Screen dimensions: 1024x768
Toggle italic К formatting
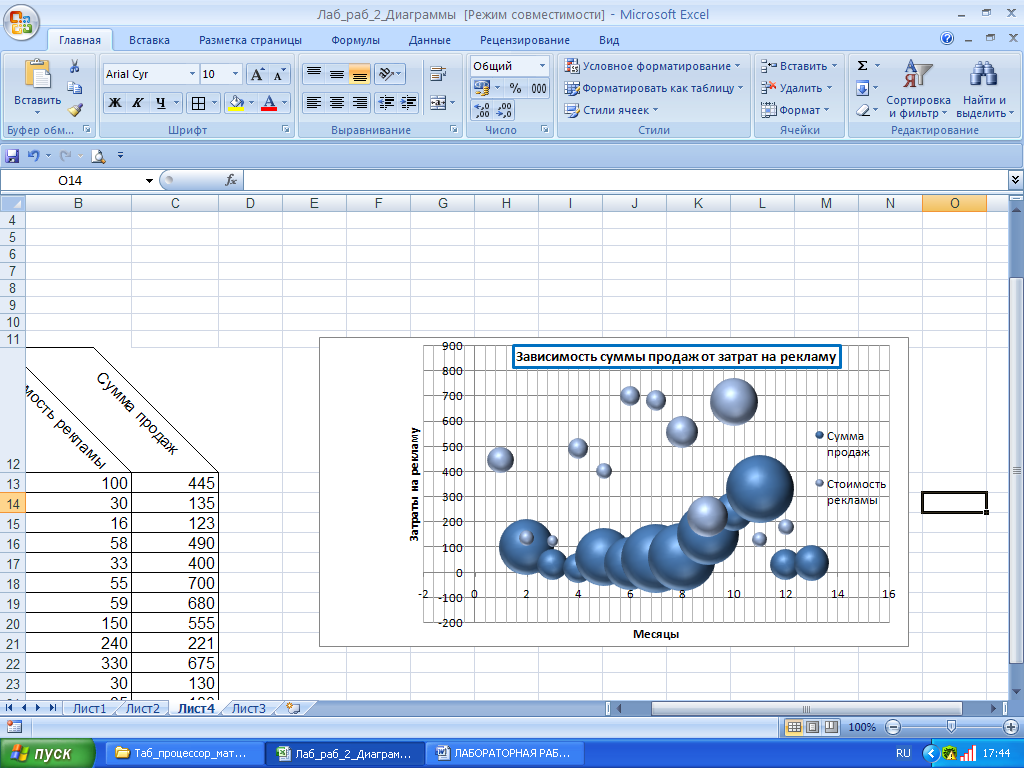(138, 103)
